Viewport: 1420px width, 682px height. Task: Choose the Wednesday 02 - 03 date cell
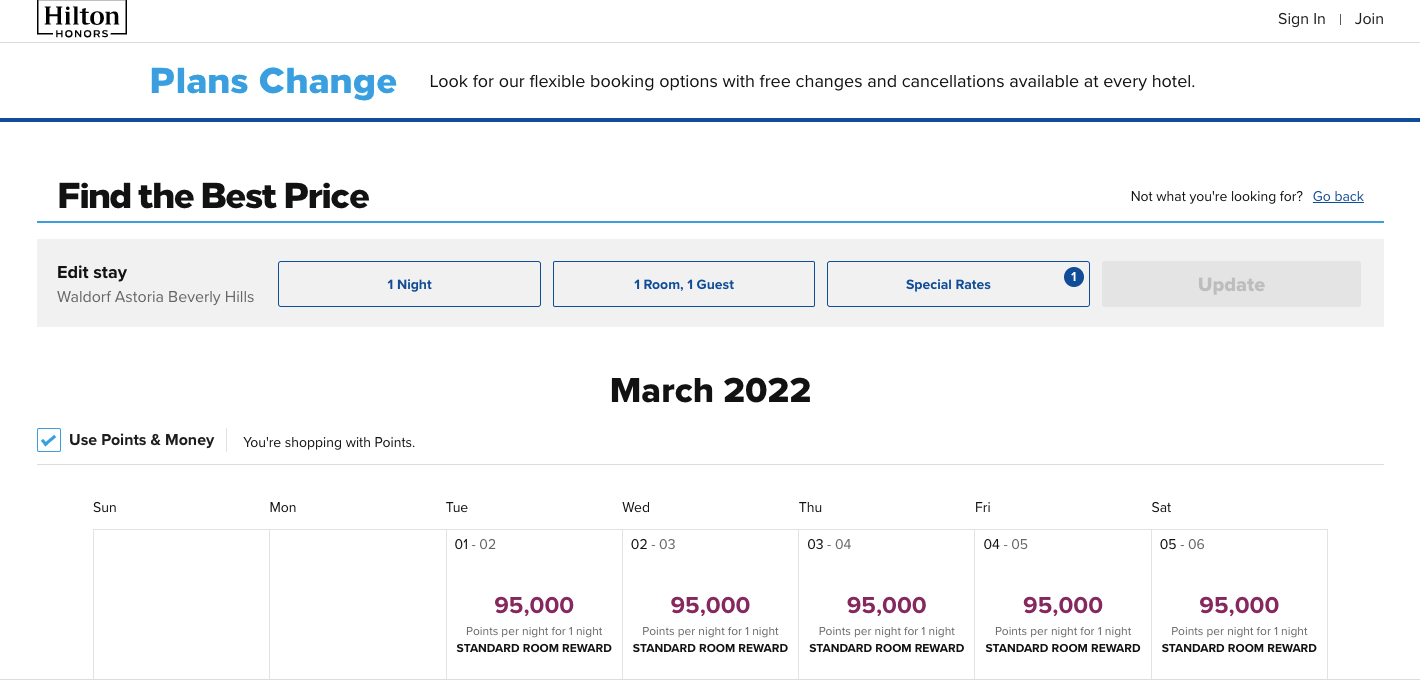coord(710,605)
